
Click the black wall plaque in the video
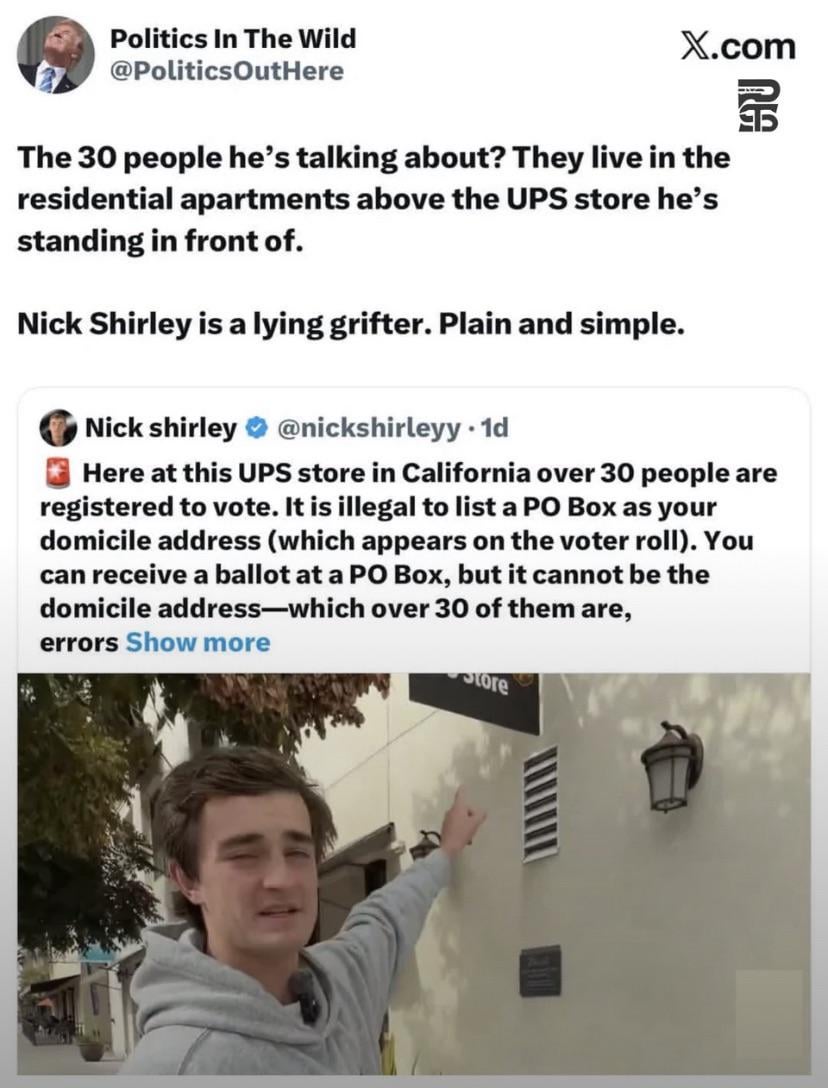point(540,970)
